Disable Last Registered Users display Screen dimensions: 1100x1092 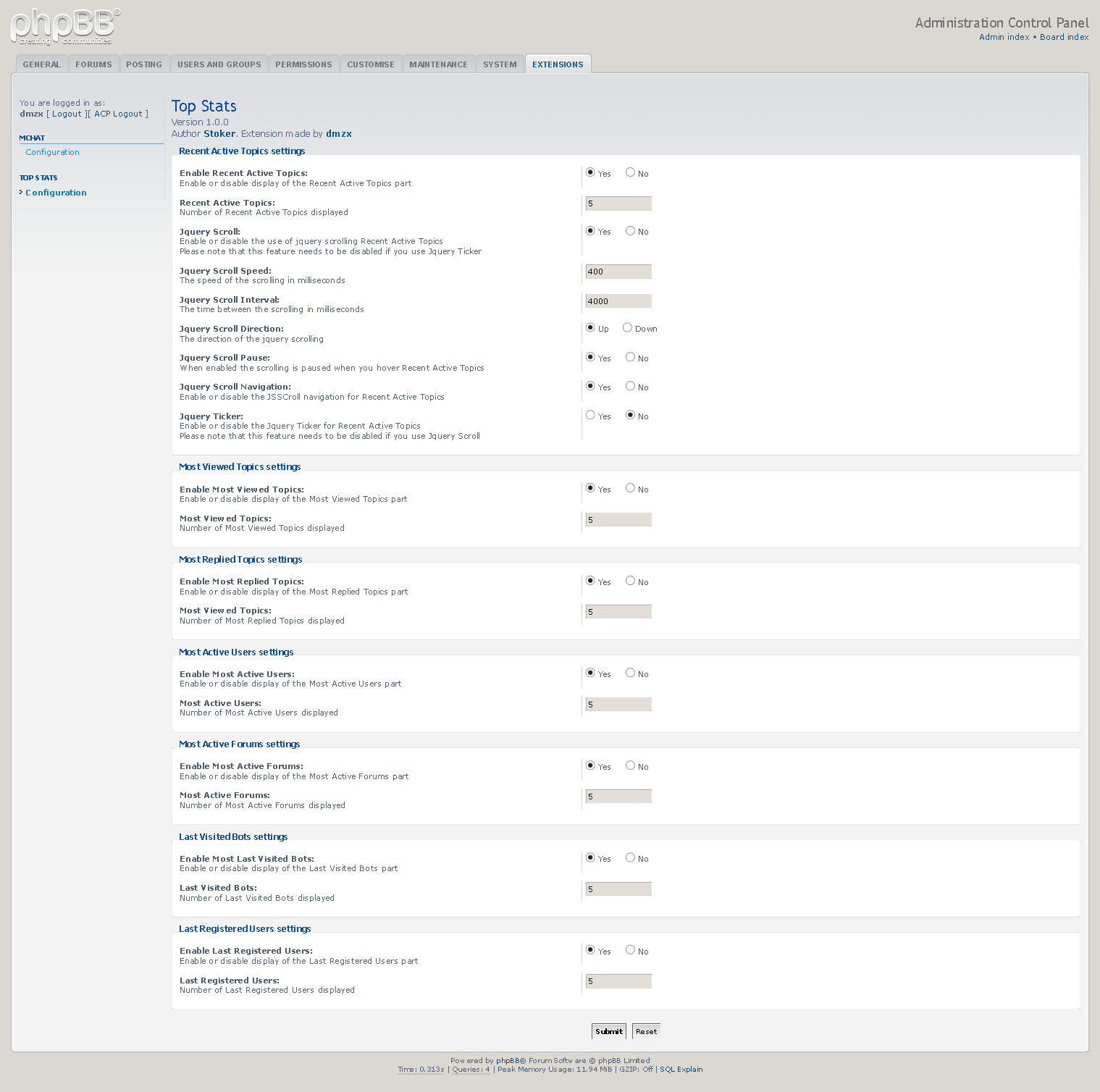point(630,950)
